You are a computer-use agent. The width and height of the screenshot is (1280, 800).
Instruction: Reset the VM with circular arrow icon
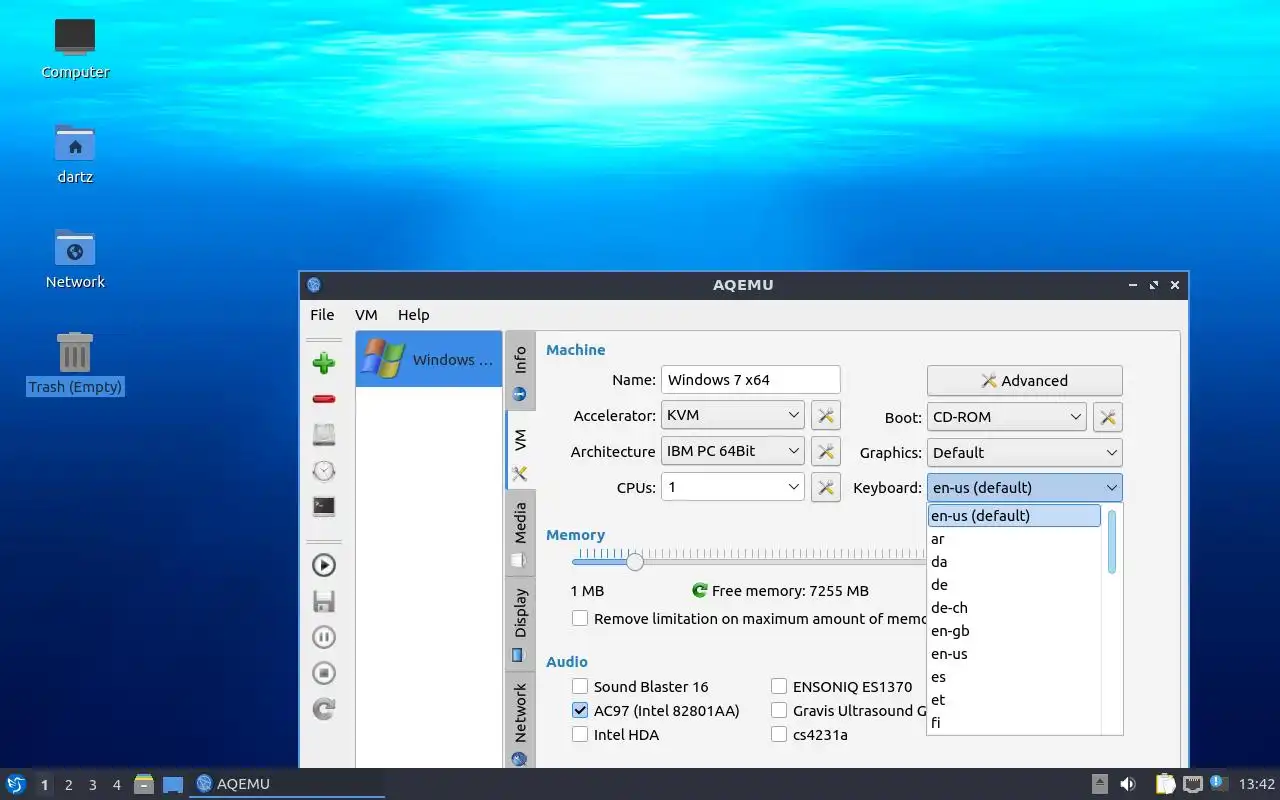323,709
